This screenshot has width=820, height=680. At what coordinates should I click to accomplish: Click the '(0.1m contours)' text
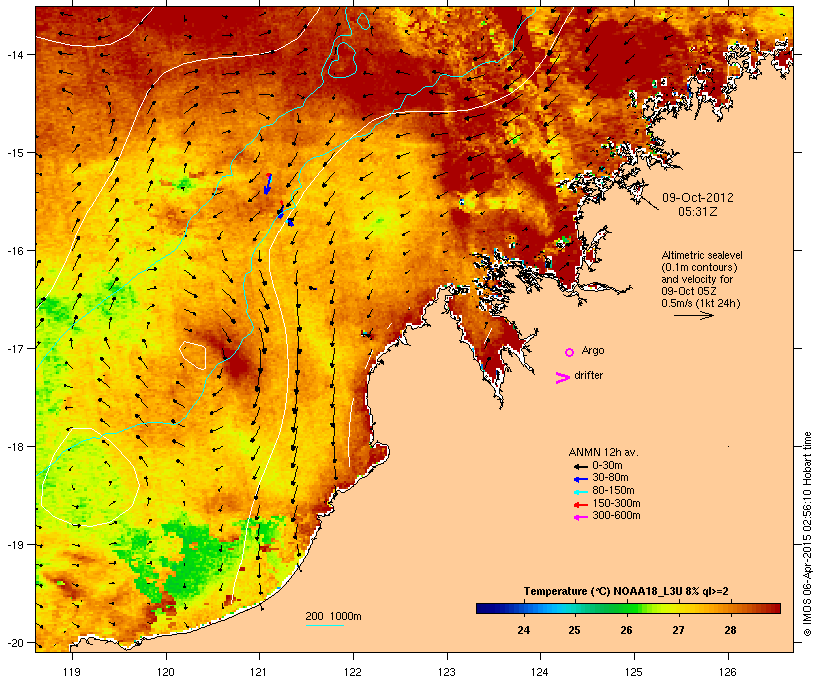tap(699, 267)
